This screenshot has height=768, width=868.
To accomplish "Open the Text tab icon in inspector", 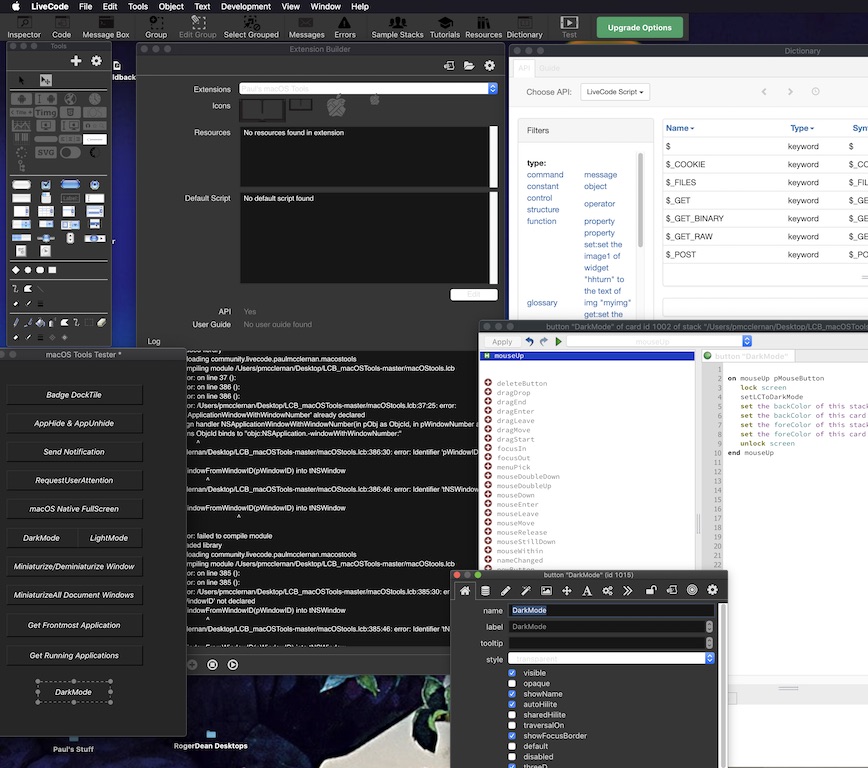I will (x=587, y=591).
